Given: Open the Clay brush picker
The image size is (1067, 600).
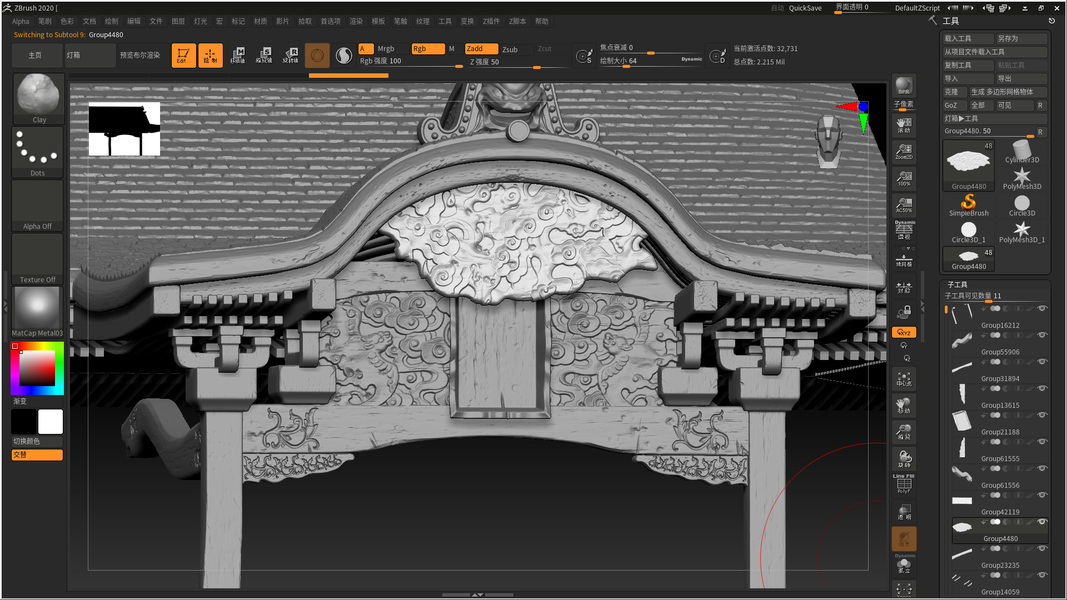Looking at the screenshot, I should click(38, 99).
